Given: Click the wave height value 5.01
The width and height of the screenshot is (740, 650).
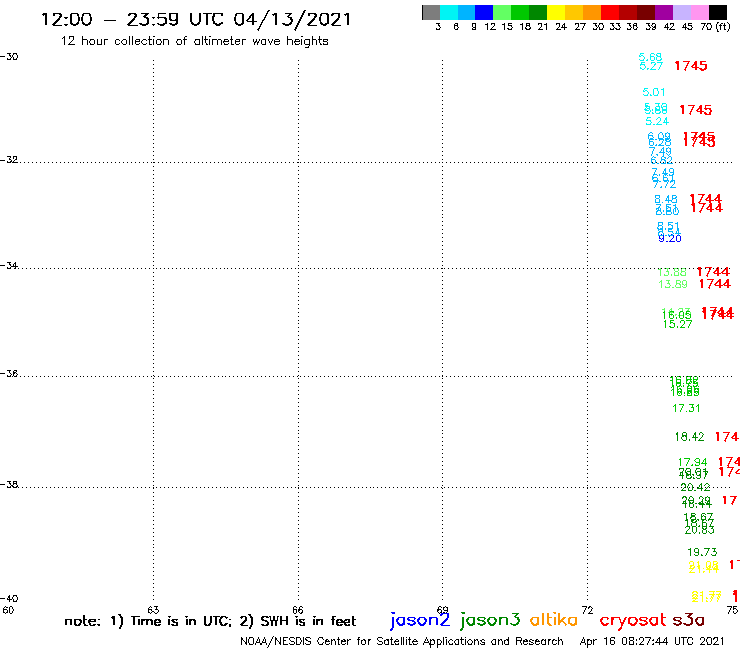Looking at the screenshot, I should point(654,92).
